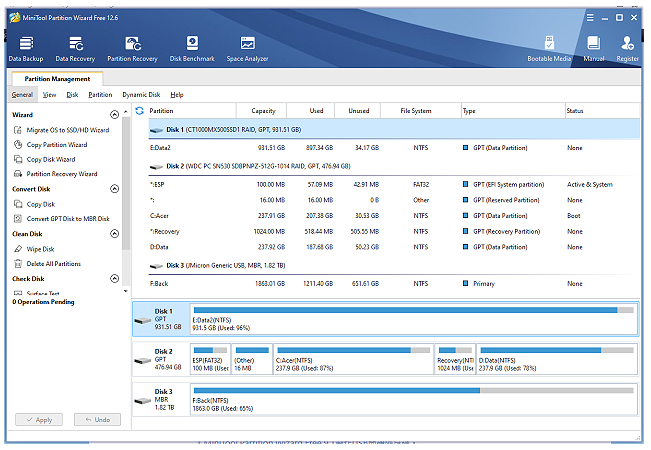Select the C:Acer partition row
This screenshot has height=450, width=651.
point(394,215)
